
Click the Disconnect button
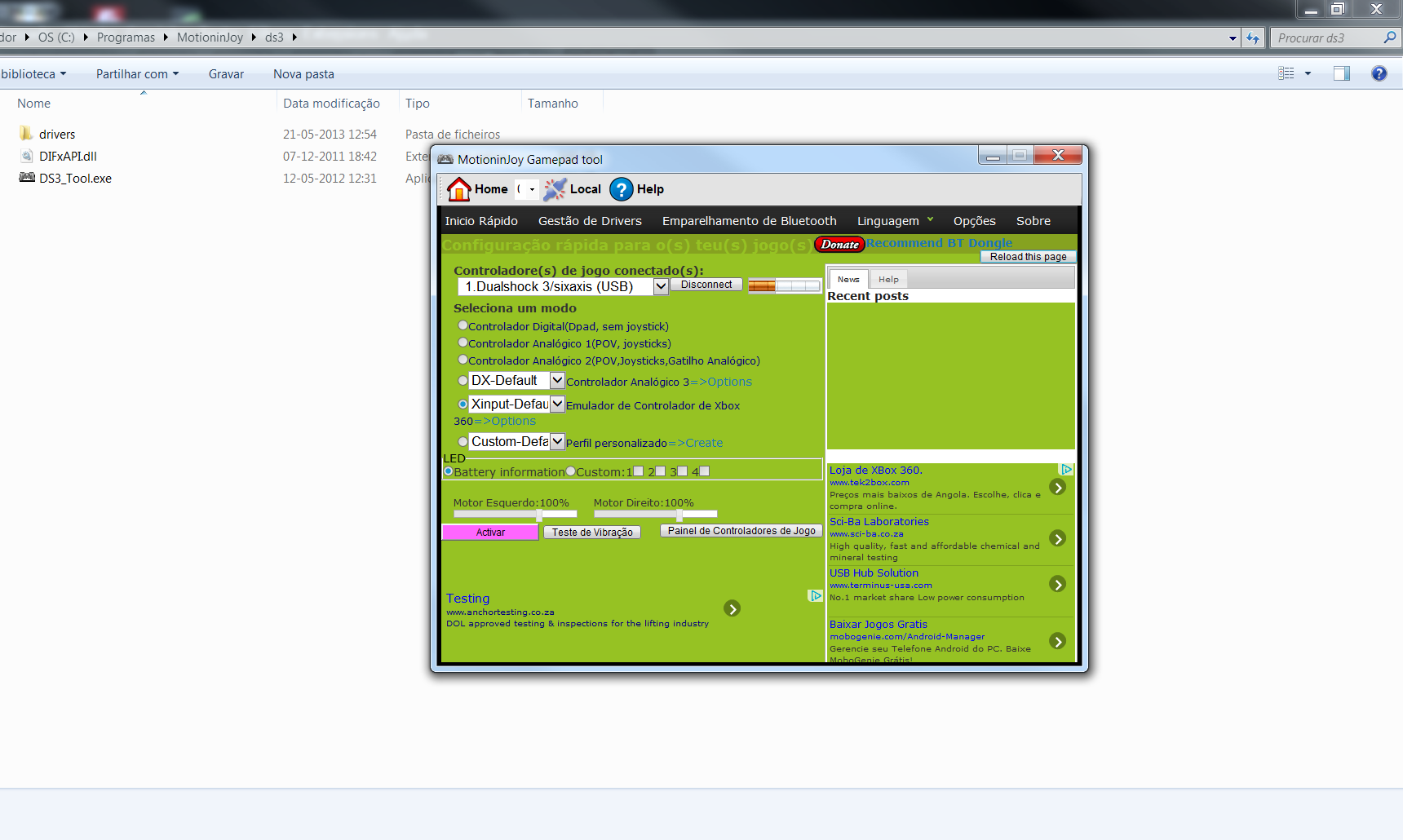pos(706,285)
